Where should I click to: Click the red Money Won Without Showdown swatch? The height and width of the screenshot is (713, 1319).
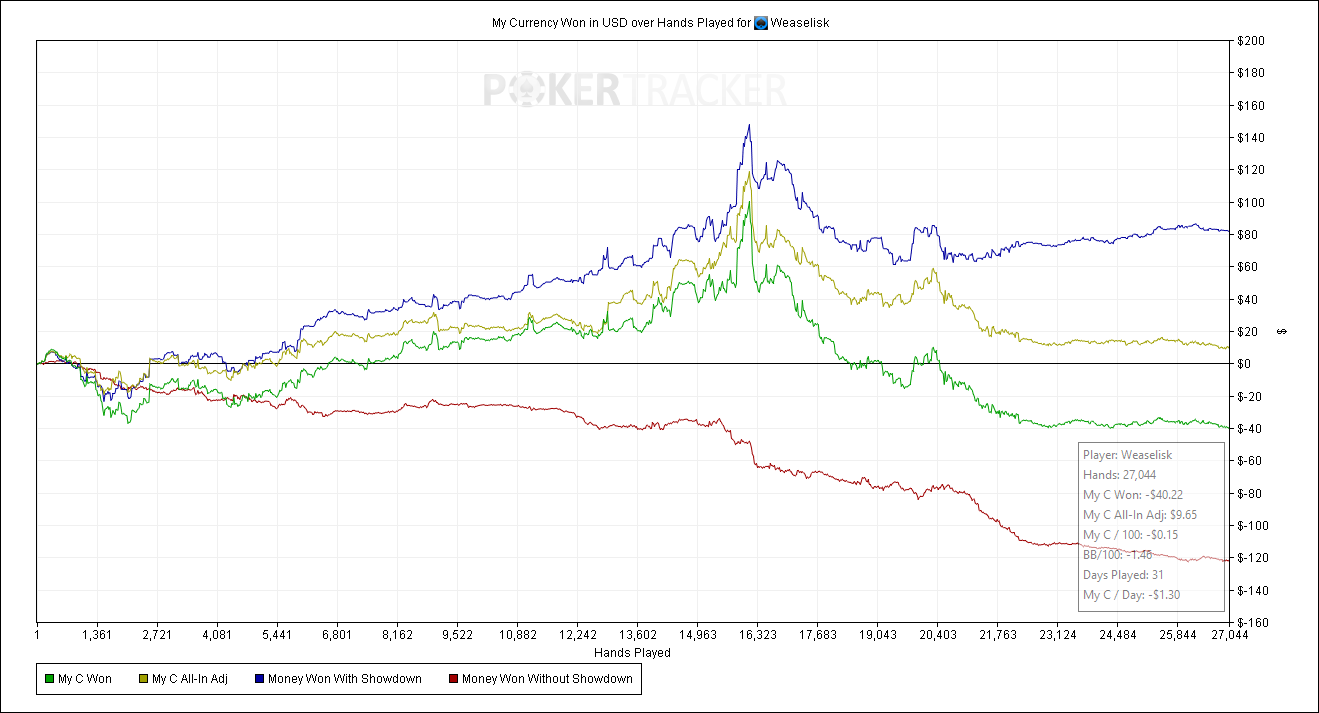point(452,679)
